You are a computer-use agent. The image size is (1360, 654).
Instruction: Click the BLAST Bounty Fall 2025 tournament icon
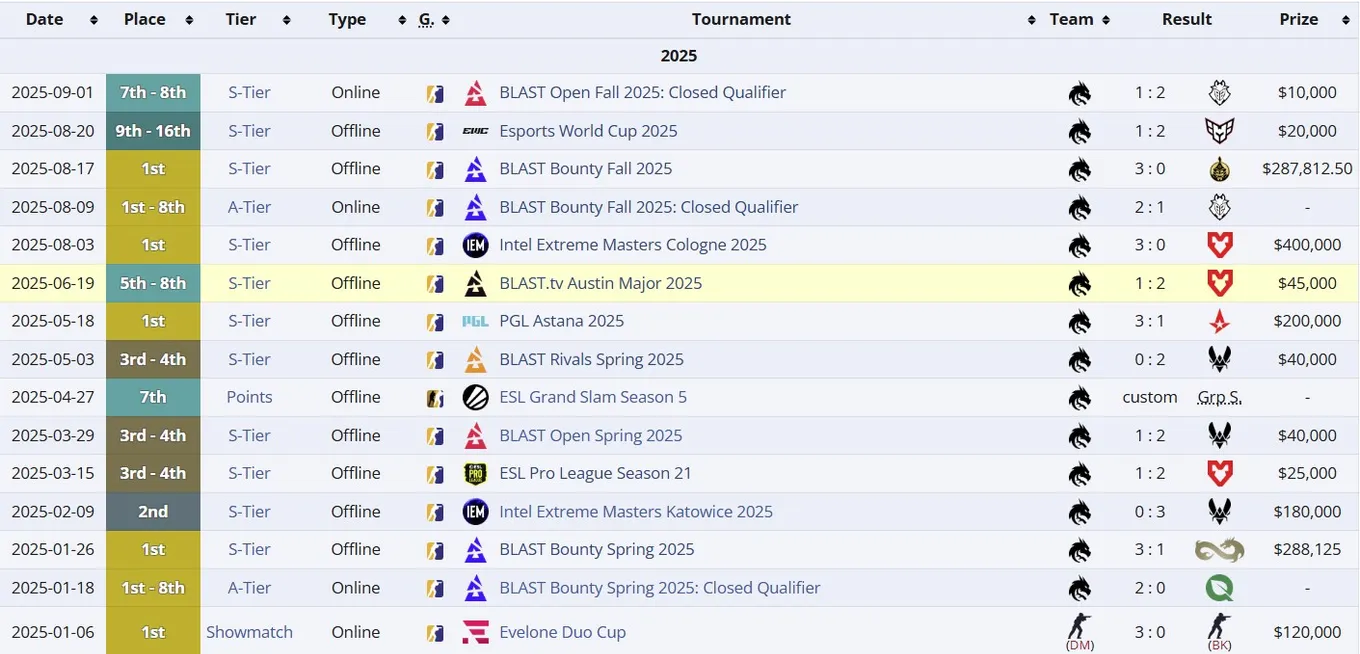click(476, 169)
